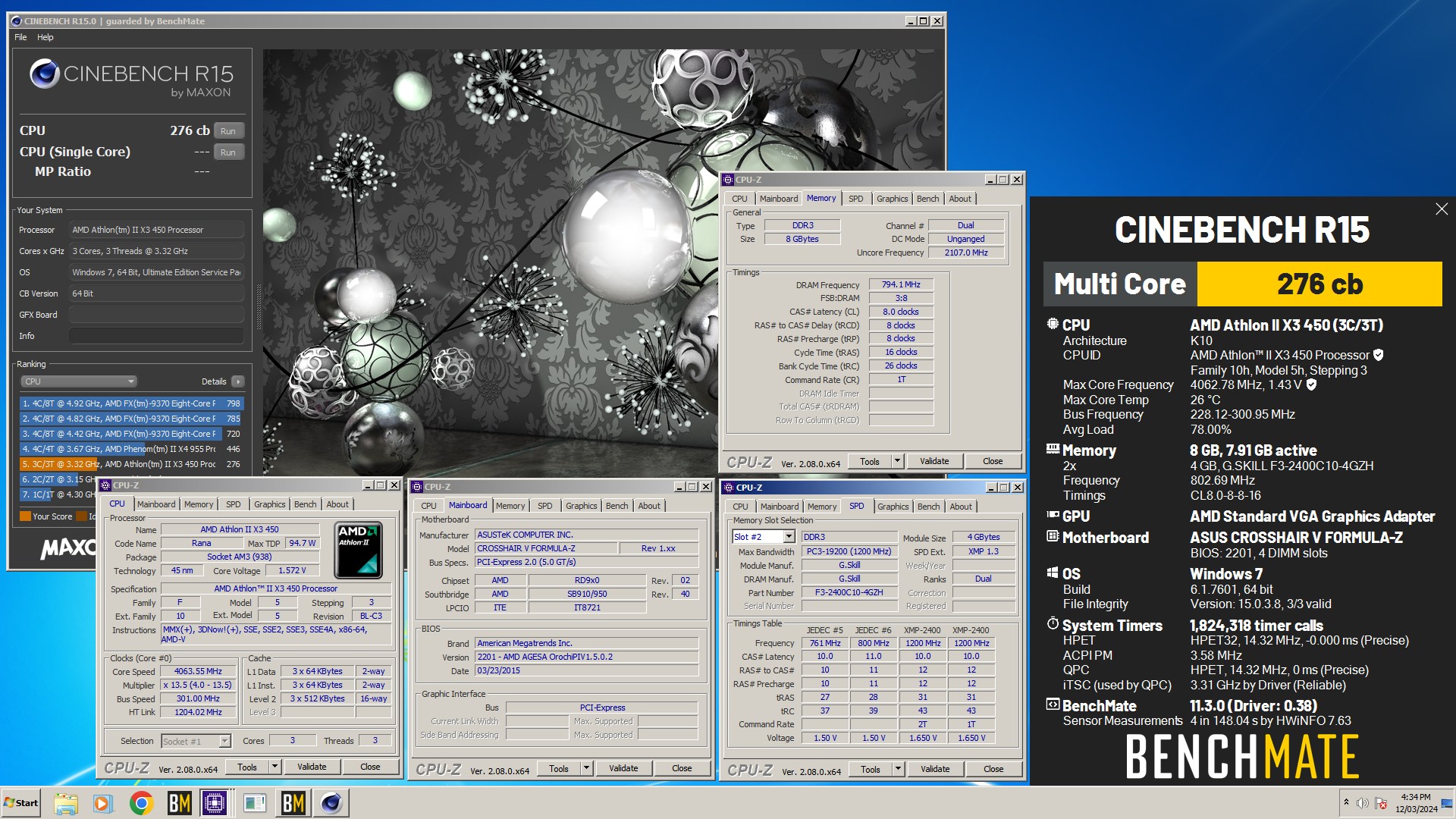Select ranking row 1 FX-9370 at 4.92 GHz
Viewport: 1456px width, 819px height.
[x=131, y=403]
